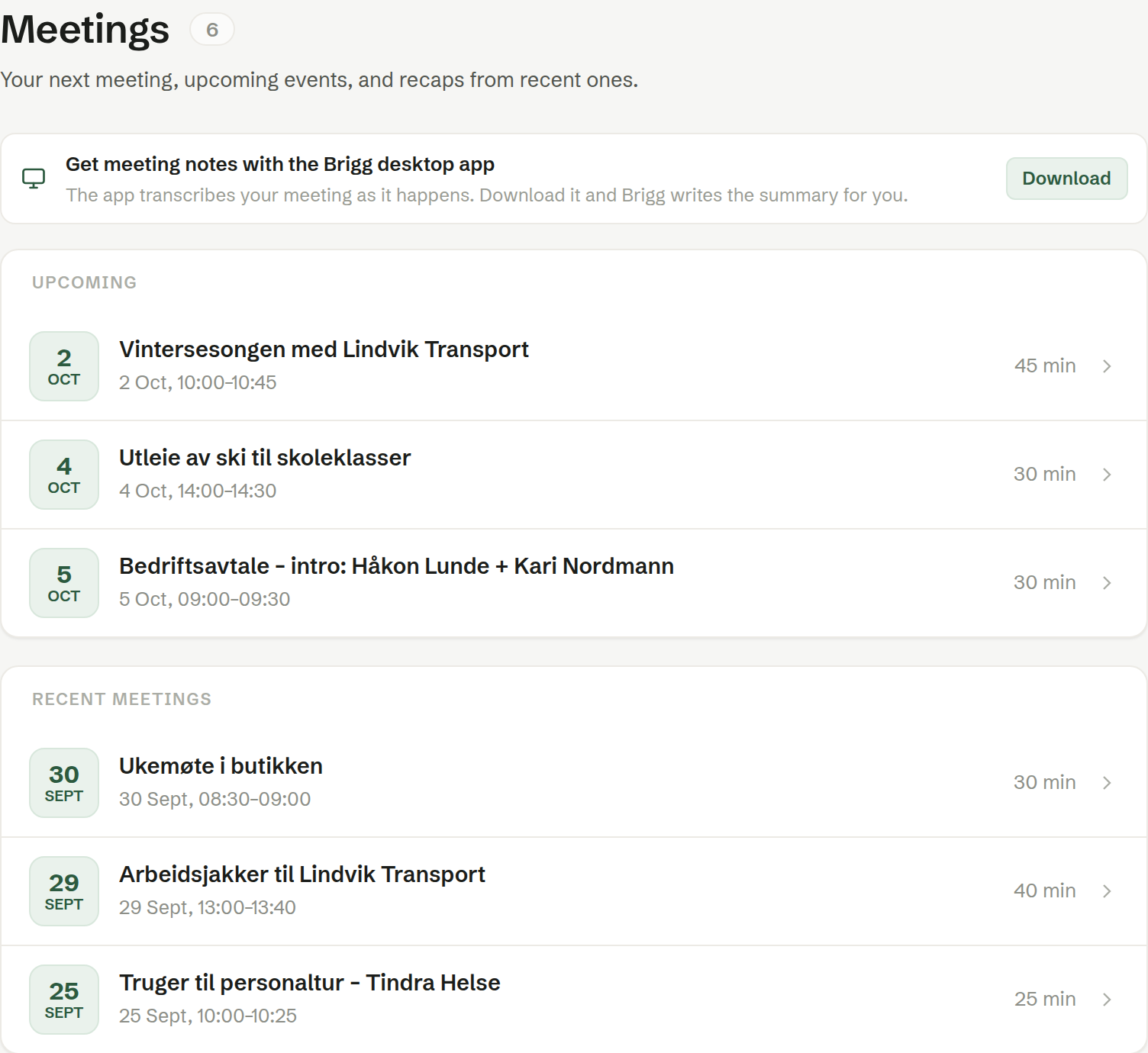Screen dimensions: 1148x1053
Task: Click the Download button for Brigg desktop app
Action: pyautogui.click(x=1066, y=179)
